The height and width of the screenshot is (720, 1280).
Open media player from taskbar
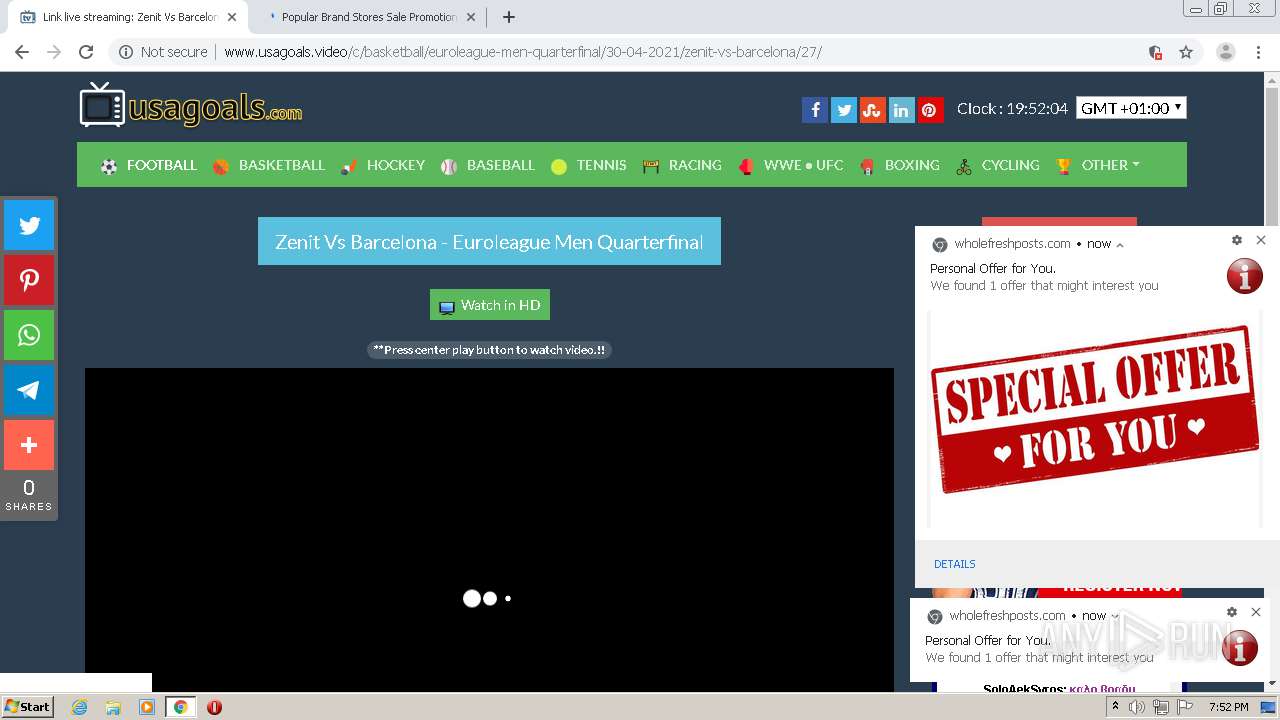[x=147, y=707]
